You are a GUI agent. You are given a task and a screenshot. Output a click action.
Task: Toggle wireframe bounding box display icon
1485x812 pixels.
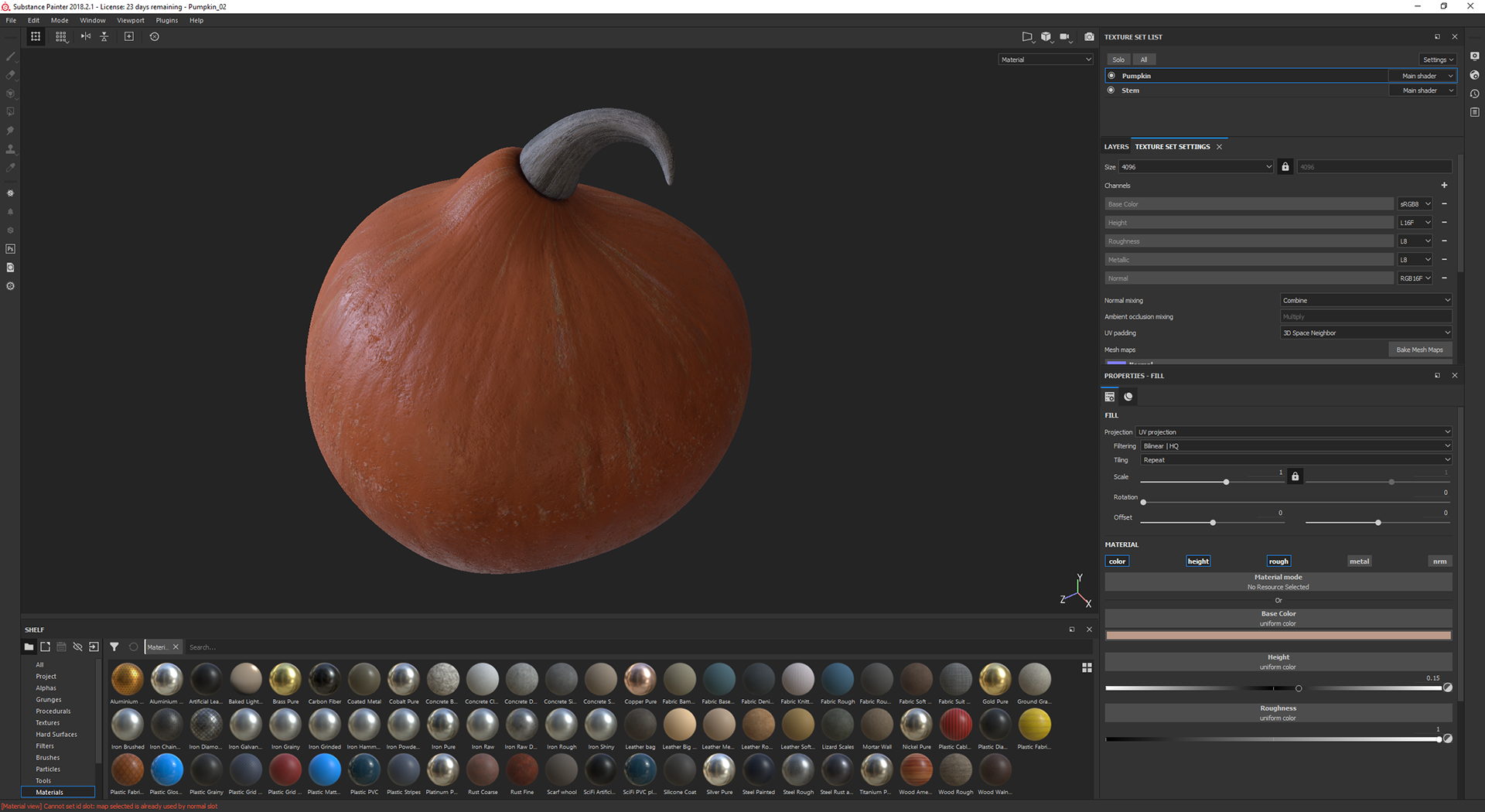coord(36,36)
